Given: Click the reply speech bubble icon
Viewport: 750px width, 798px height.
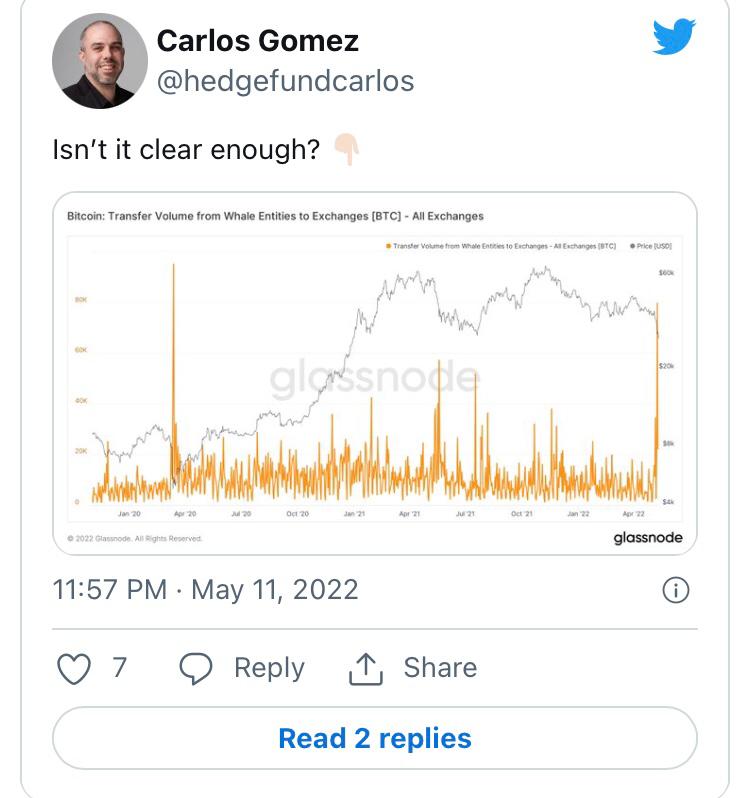Looking at the screenshot, I should click(x=197, y=668).
